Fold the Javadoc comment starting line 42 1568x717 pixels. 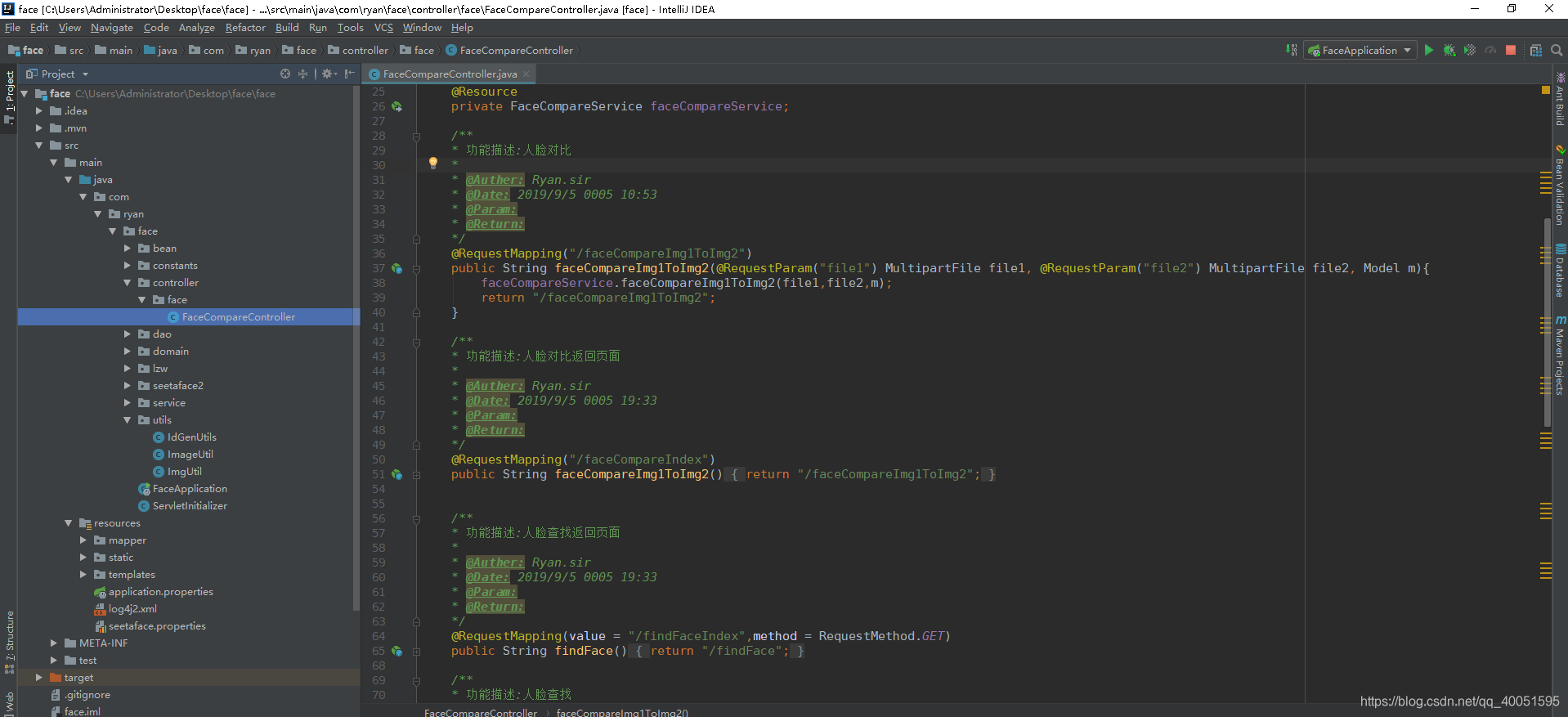(416, 342)
